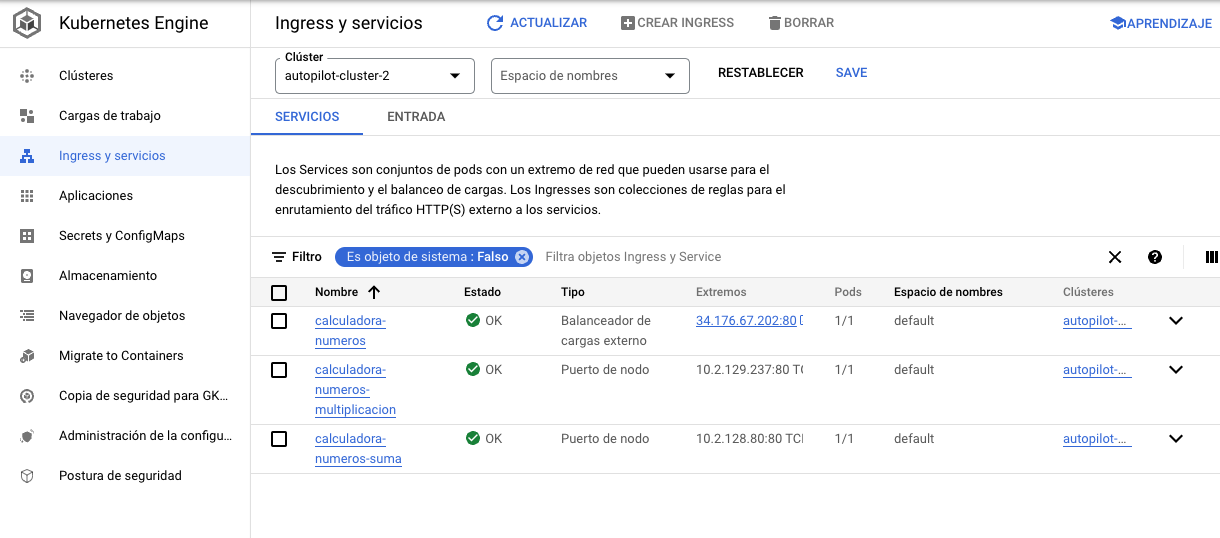Viewport: 1220px width, 538px height.
Task: Open cluster link in calculadora-numeros row
Action: 1097,321
